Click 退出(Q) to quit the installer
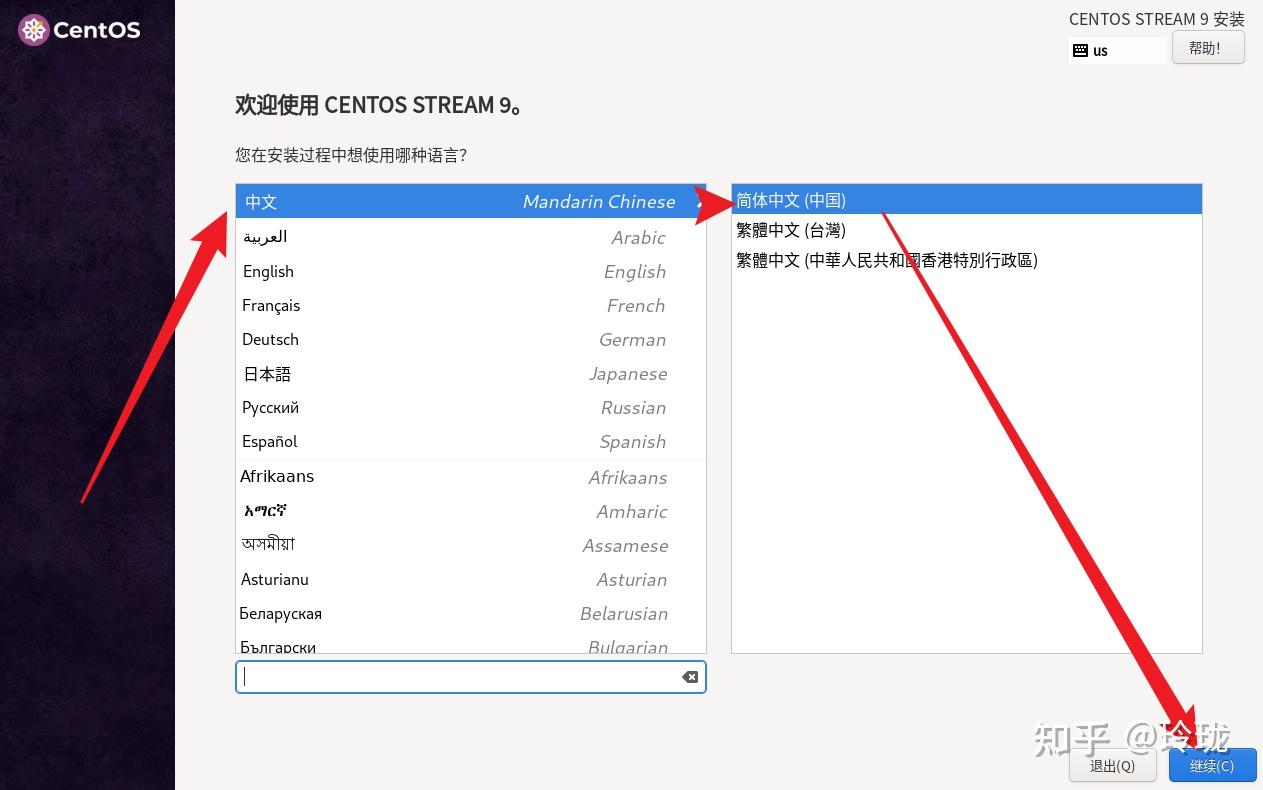This screenshot has width=1263, height=790. 1112,765
